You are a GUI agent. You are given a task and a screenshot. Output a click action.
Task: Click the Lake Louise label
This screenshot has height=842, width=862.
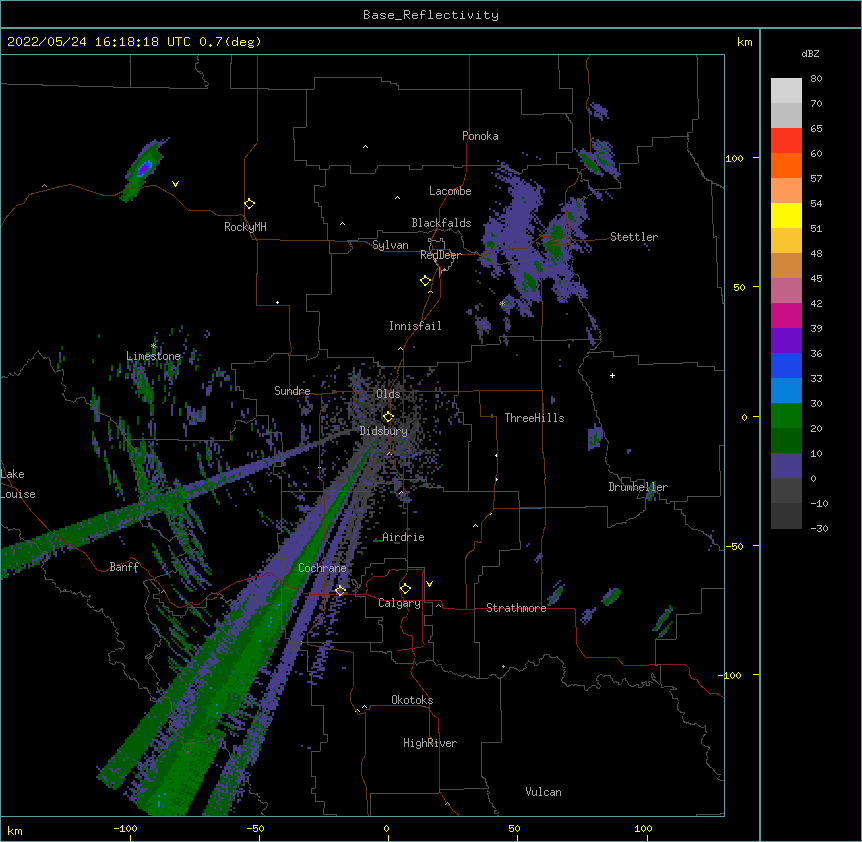18,484
